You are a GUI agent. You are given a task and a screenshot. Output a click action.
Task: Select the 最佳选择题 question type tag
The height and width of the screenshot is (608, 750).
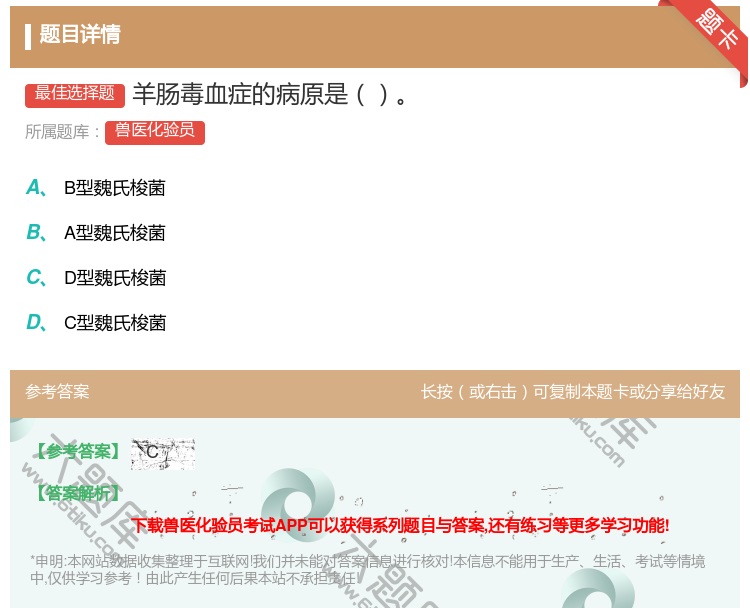click(x=75, y=95)
